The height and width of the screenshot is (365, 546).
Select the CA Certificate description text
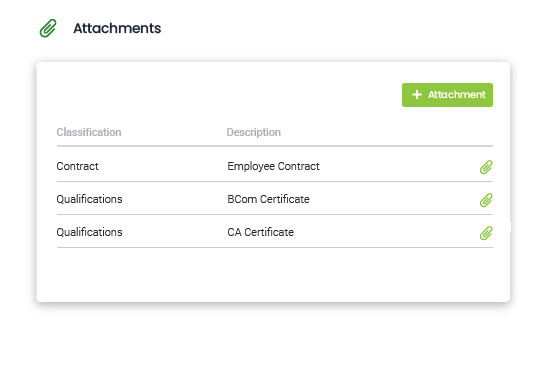(260, 232)
